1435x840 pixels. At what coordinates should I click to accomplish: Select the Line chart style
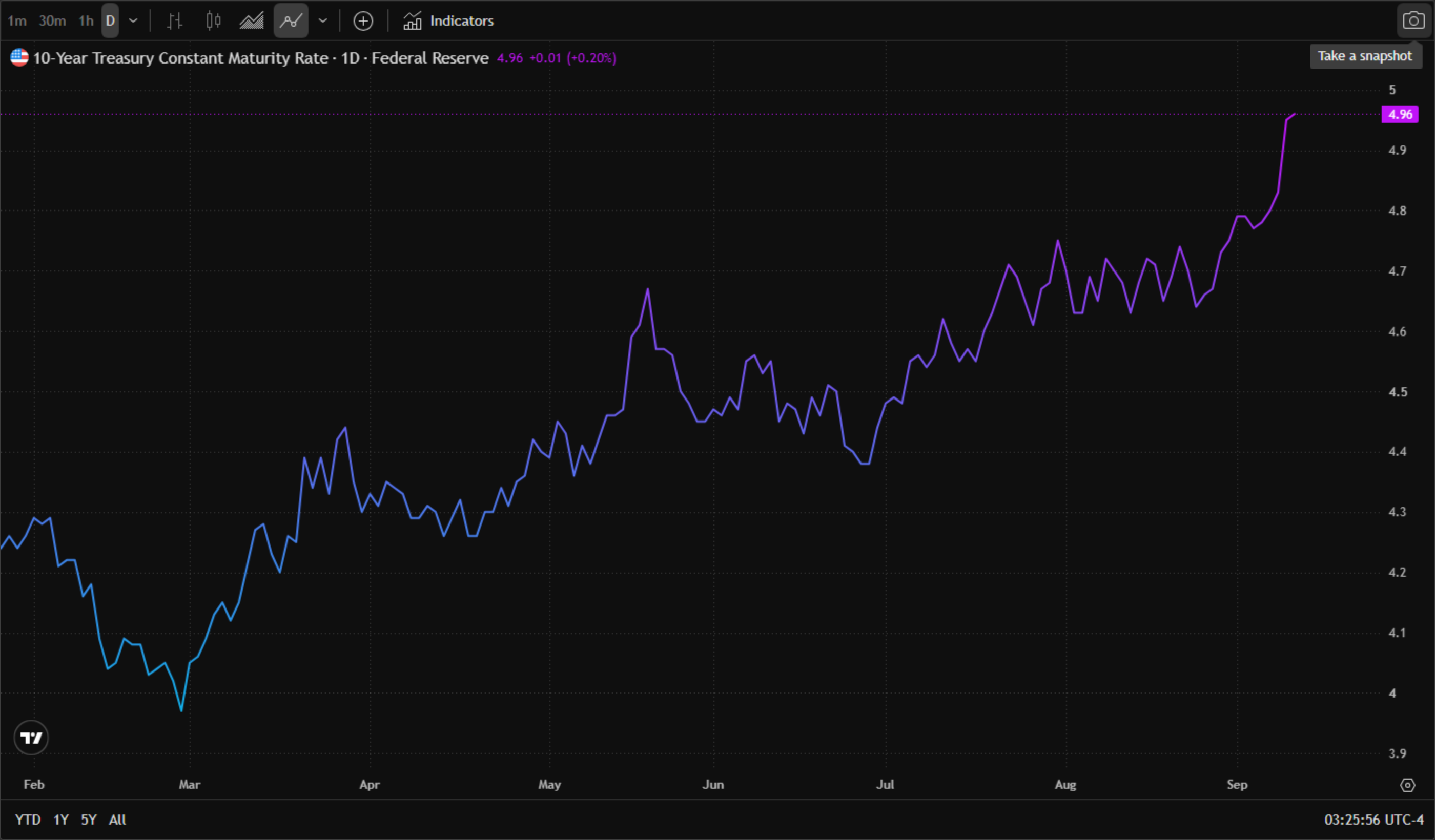(x=291, y=21)
